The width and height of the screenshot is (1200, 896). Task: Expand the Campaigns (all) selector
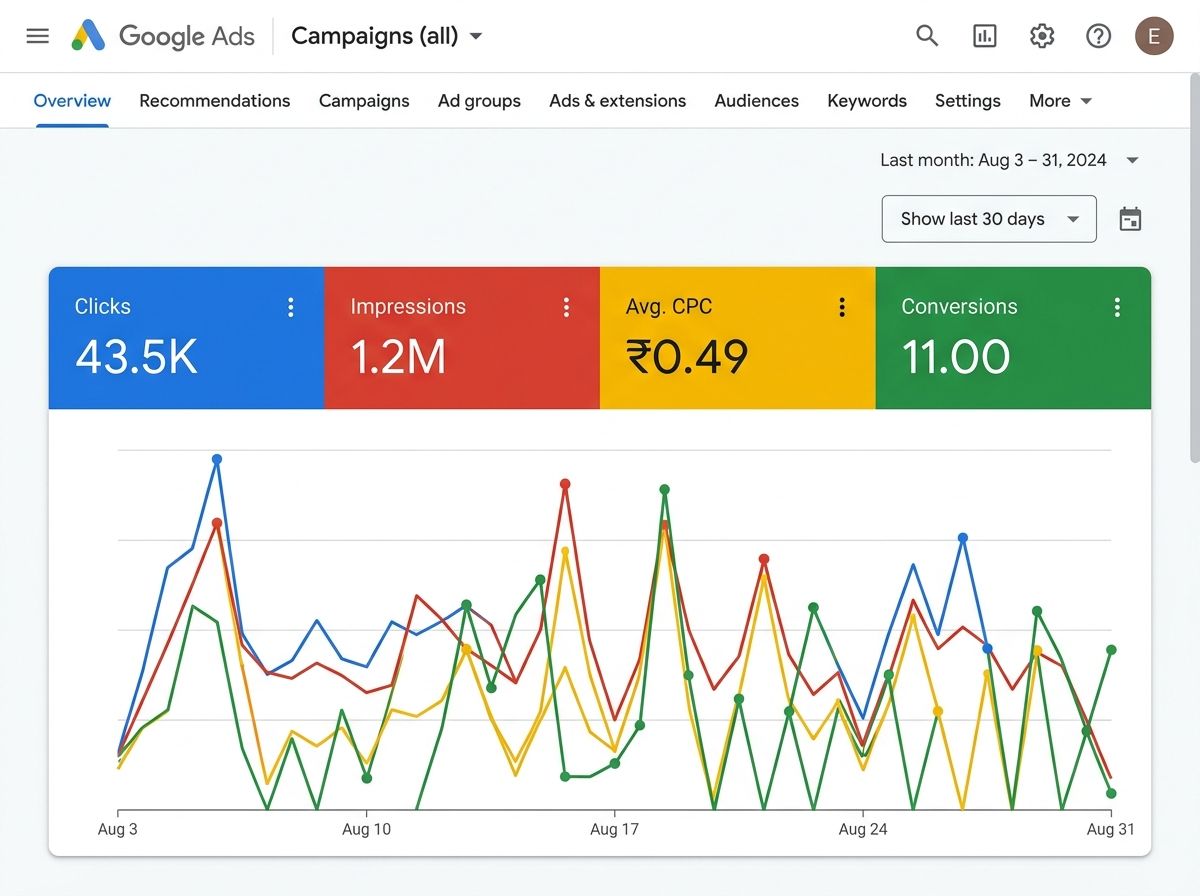click(387, 36)
